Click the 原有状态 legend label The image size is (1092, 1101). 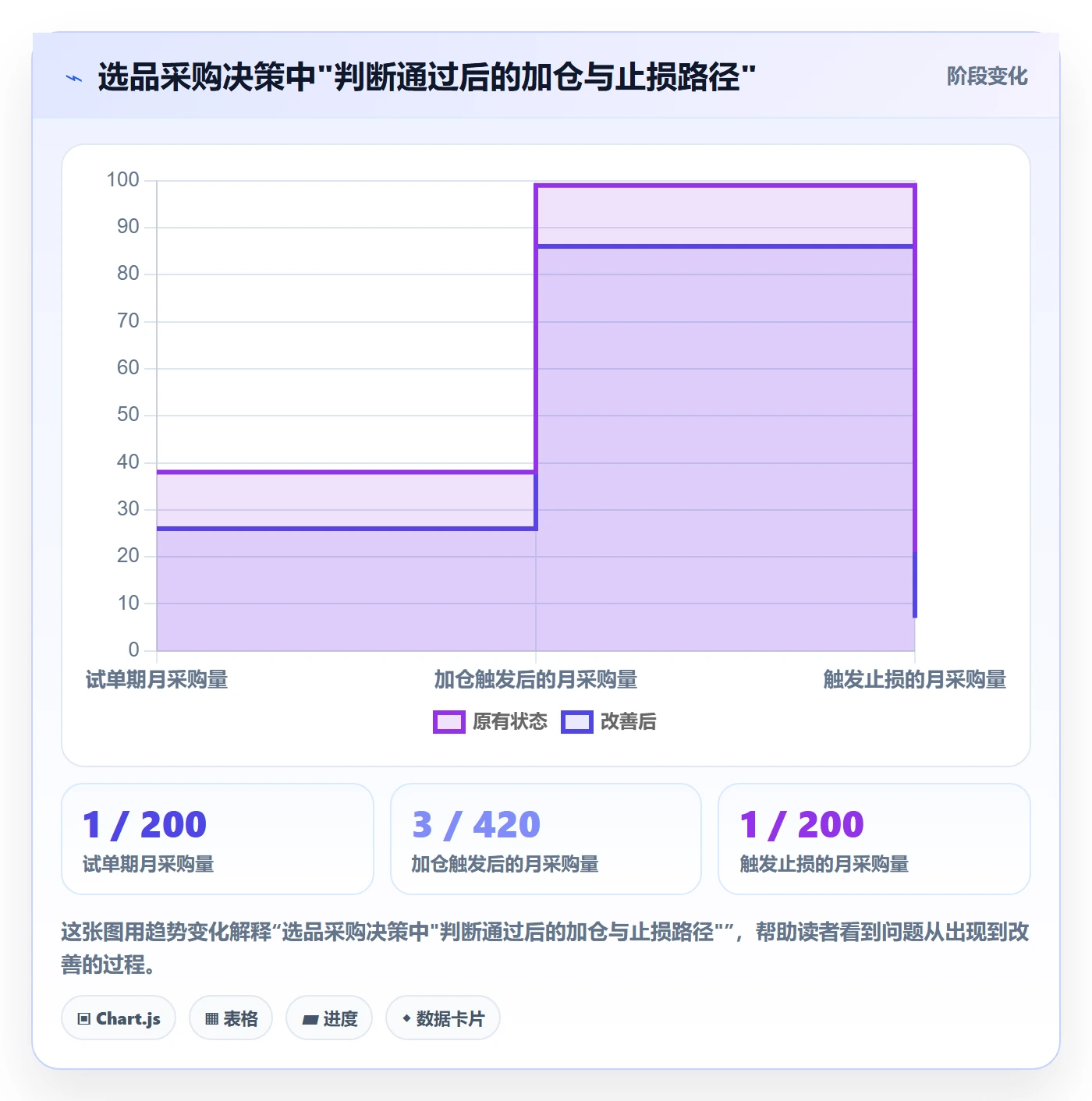510,722
